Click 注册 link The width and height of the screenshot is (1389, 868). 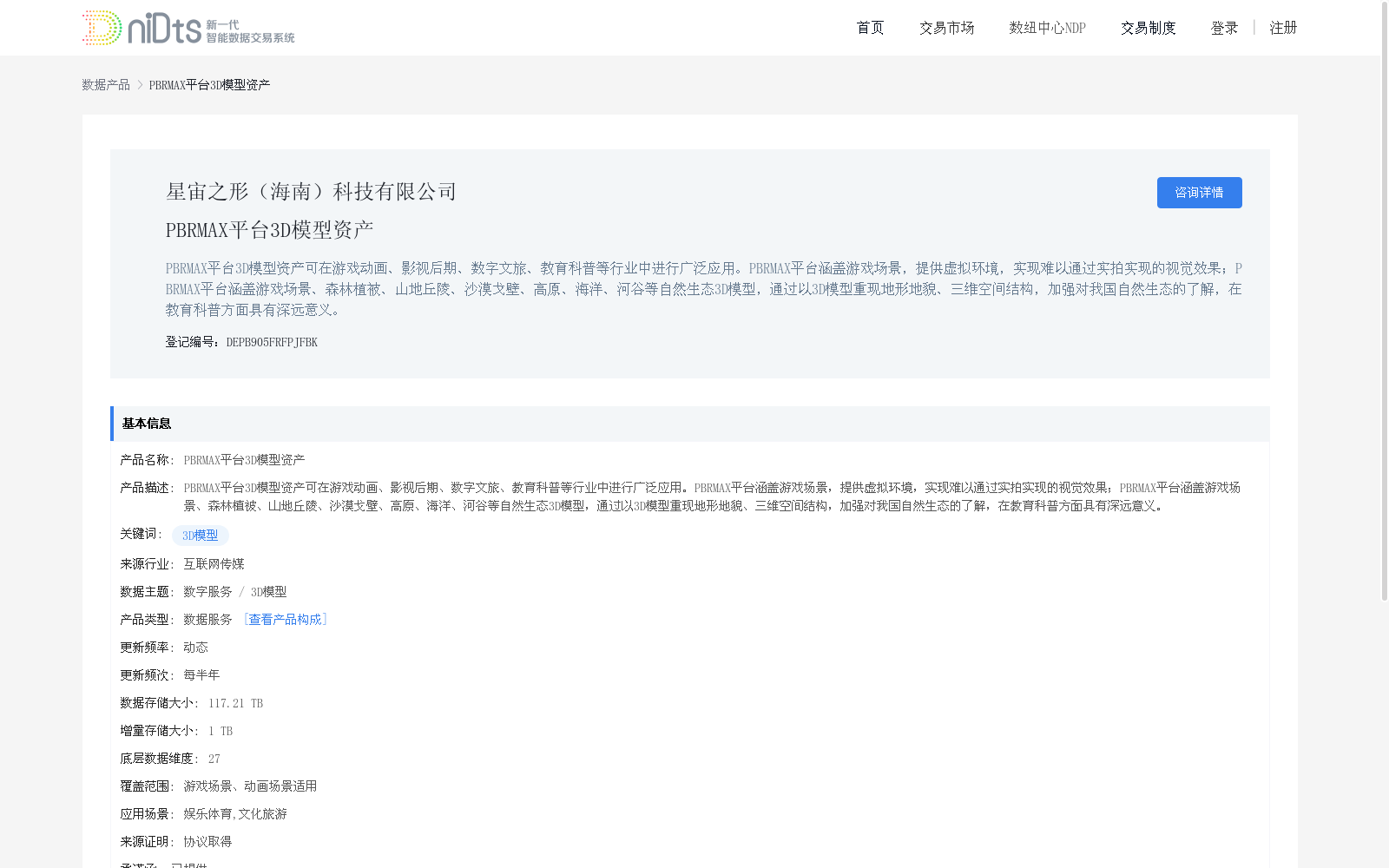(x=1283, y=28)
